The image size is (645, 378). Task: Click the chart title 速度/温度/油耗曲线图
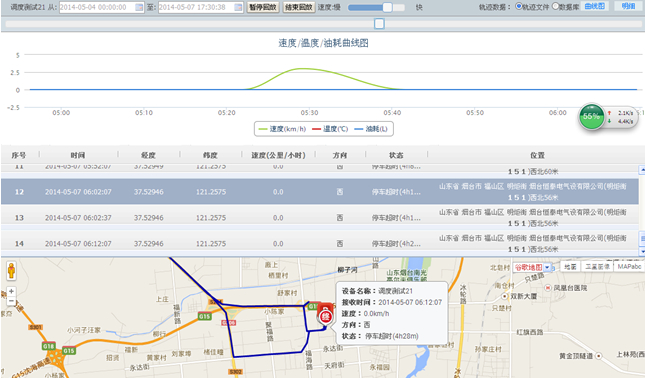pyautogui.click(x=323, y=43)
